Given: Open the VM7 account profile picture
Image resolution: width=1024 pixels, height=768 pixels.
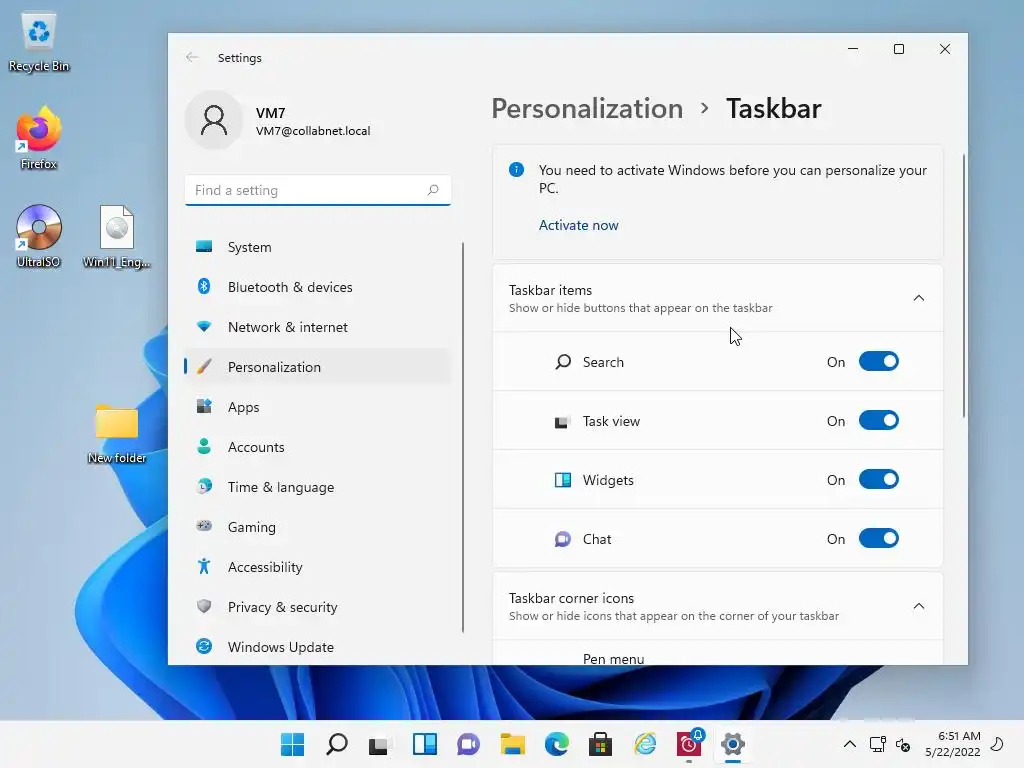Looking at the screenshot, I should (x=214, y=120).
